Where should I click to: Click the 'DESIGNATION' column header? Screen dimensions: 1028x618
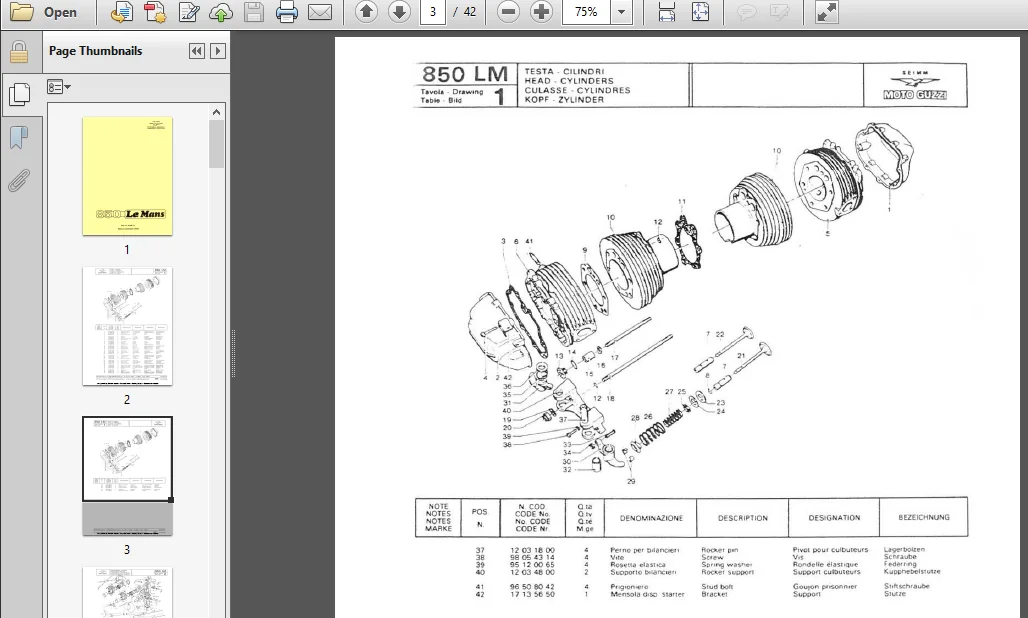pos(834,518)
